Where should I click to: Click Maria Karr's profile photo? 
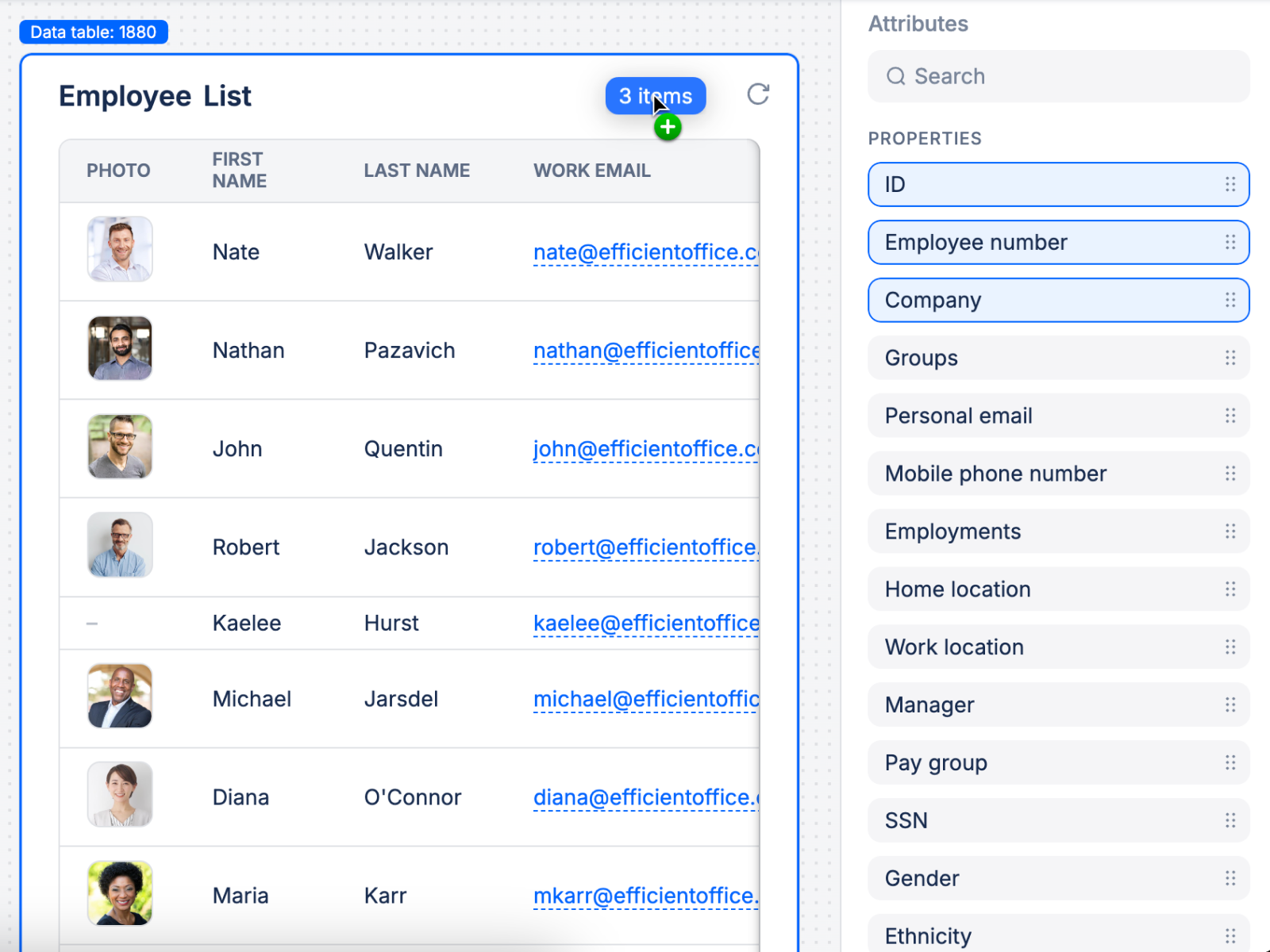(120, 893)
